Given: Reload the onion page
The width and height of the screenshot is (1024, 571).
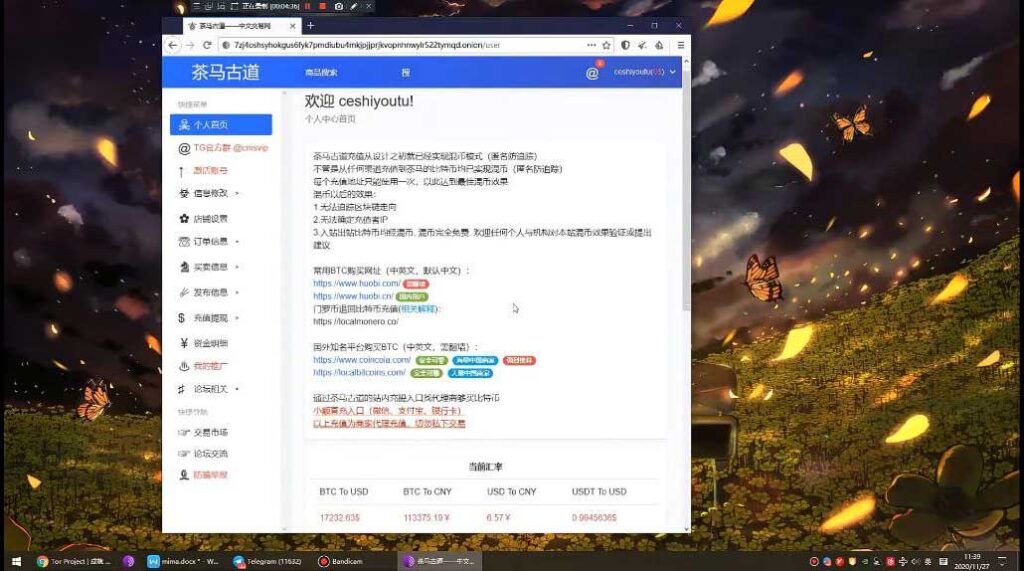Looking at the screenshot, I should pyautogui.click(x=207, y=45).
